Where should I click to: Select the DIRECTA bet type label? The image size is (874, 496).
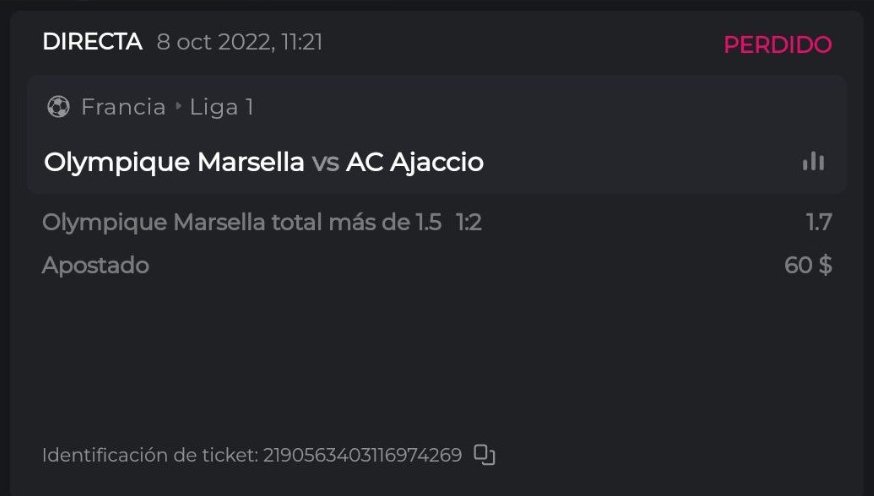92,42
